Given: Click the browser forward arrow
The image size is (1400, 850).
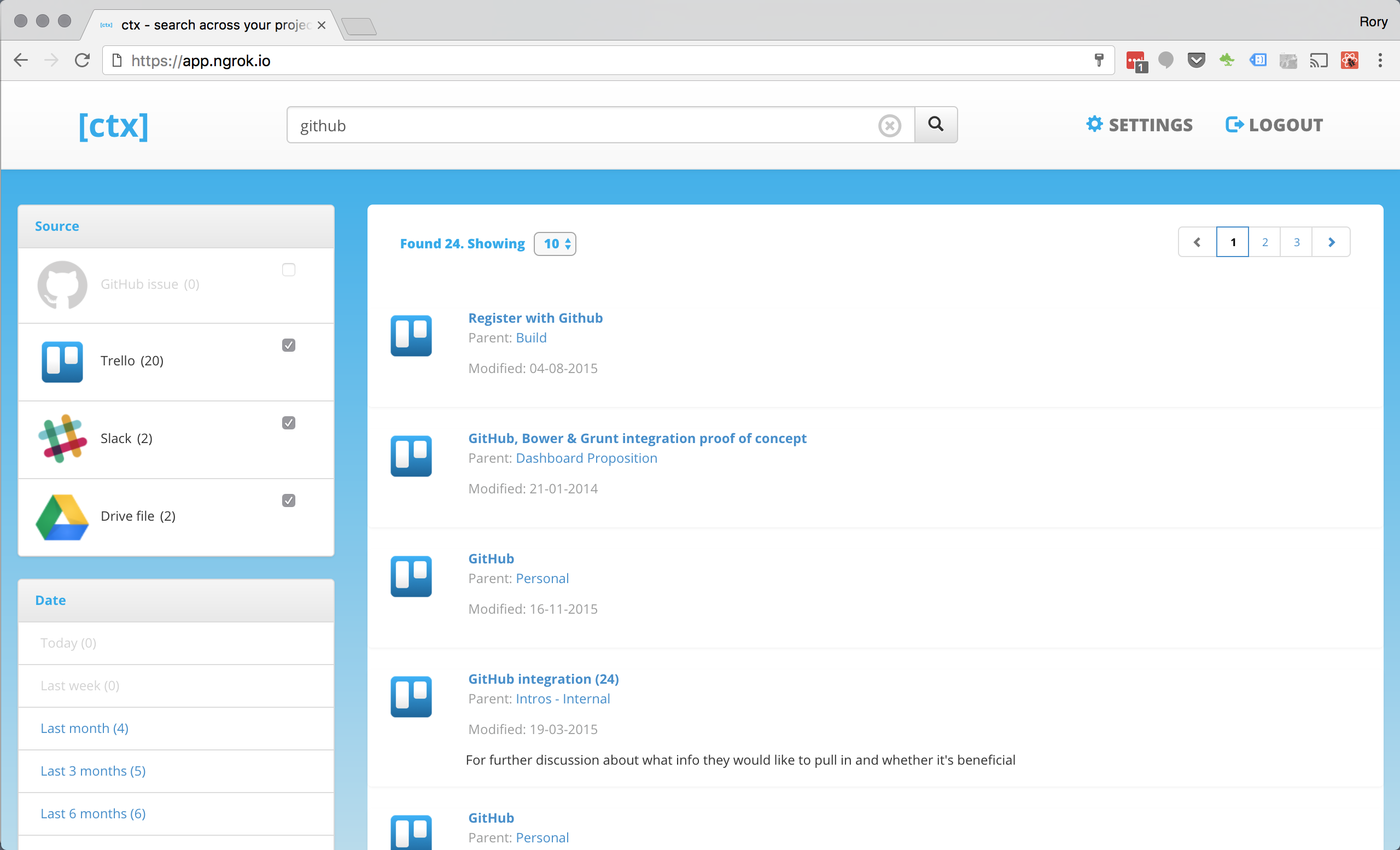Looking at the screenshot, I should [51, 60].
